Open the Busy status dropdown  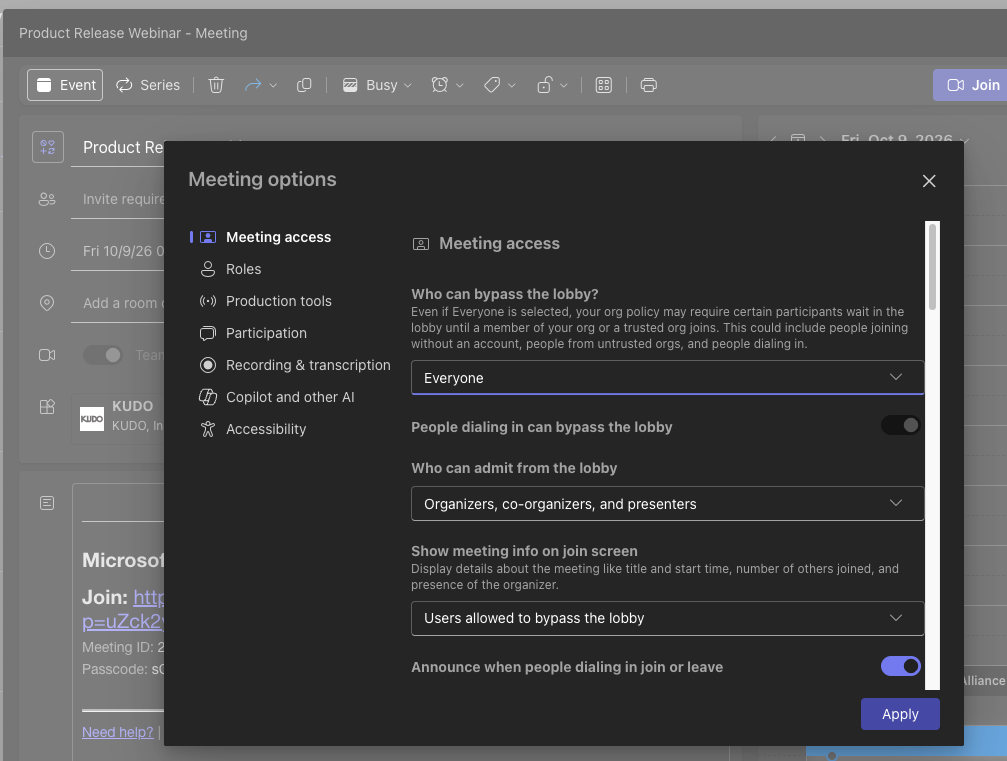pyautogui.click(x=376, y=85)
